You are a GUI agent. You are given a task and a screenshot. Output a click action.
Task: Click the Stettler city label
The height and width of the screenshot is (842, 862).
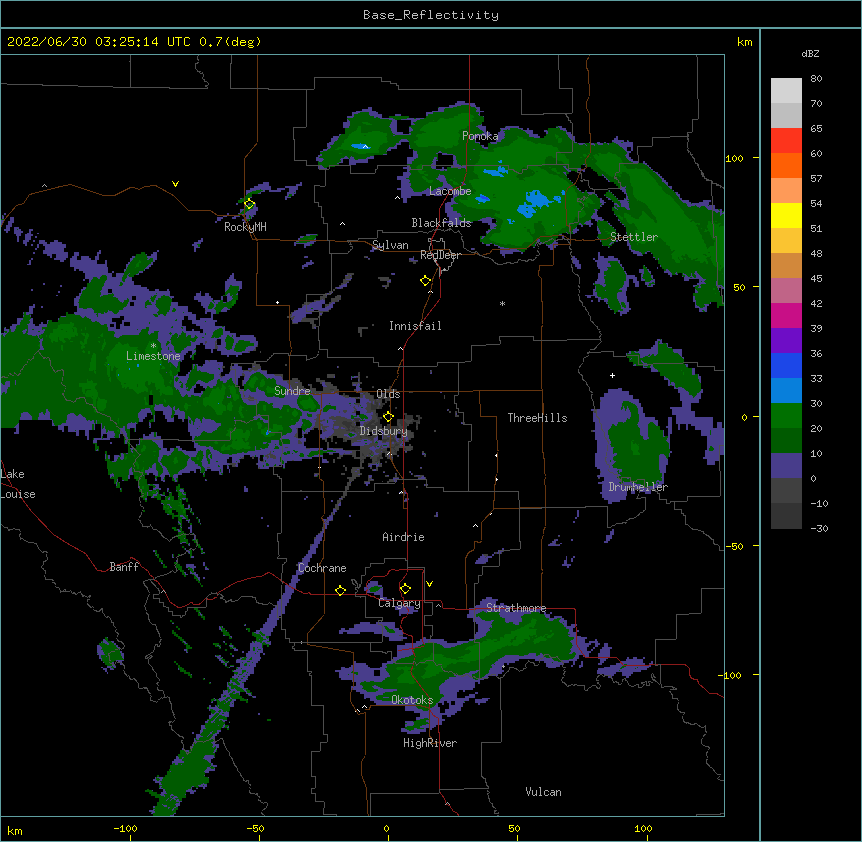[x=634, y=237]
